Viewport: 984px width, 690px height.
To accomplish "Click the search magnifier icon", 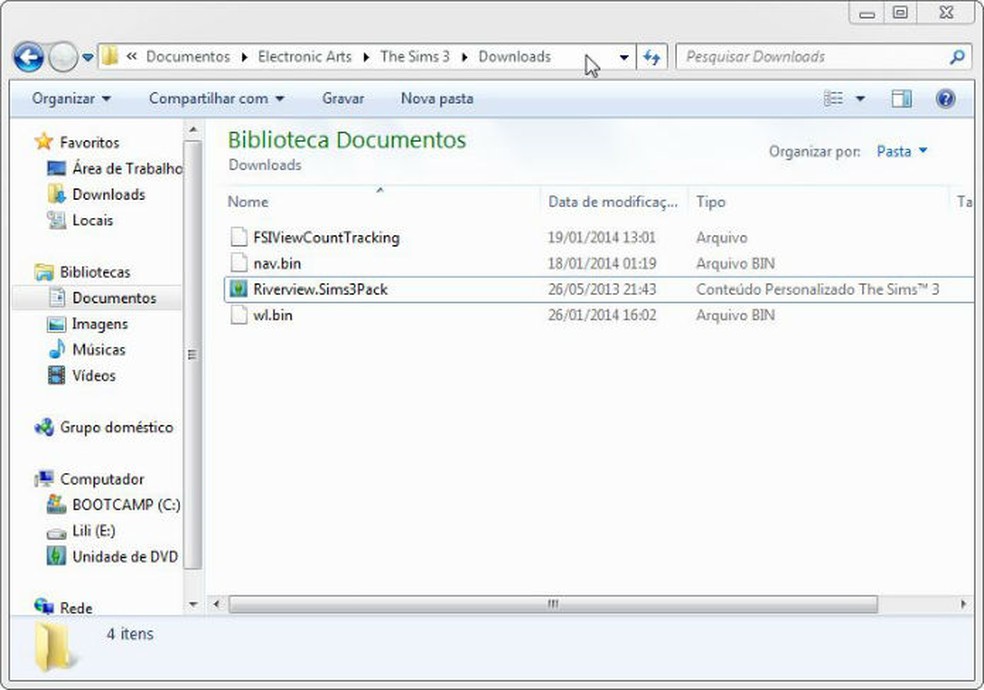I will click(957, 57).
